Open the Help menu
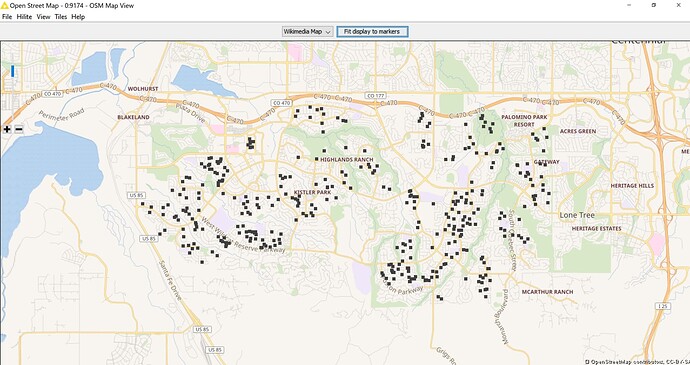The height and width of the screenshot is (365, 690). coord(78,17)
